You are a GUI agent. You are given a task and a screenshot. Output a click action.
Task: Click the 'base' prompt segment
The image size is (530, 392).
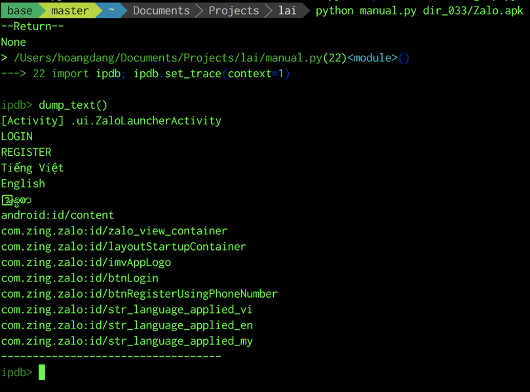[20, 10]
